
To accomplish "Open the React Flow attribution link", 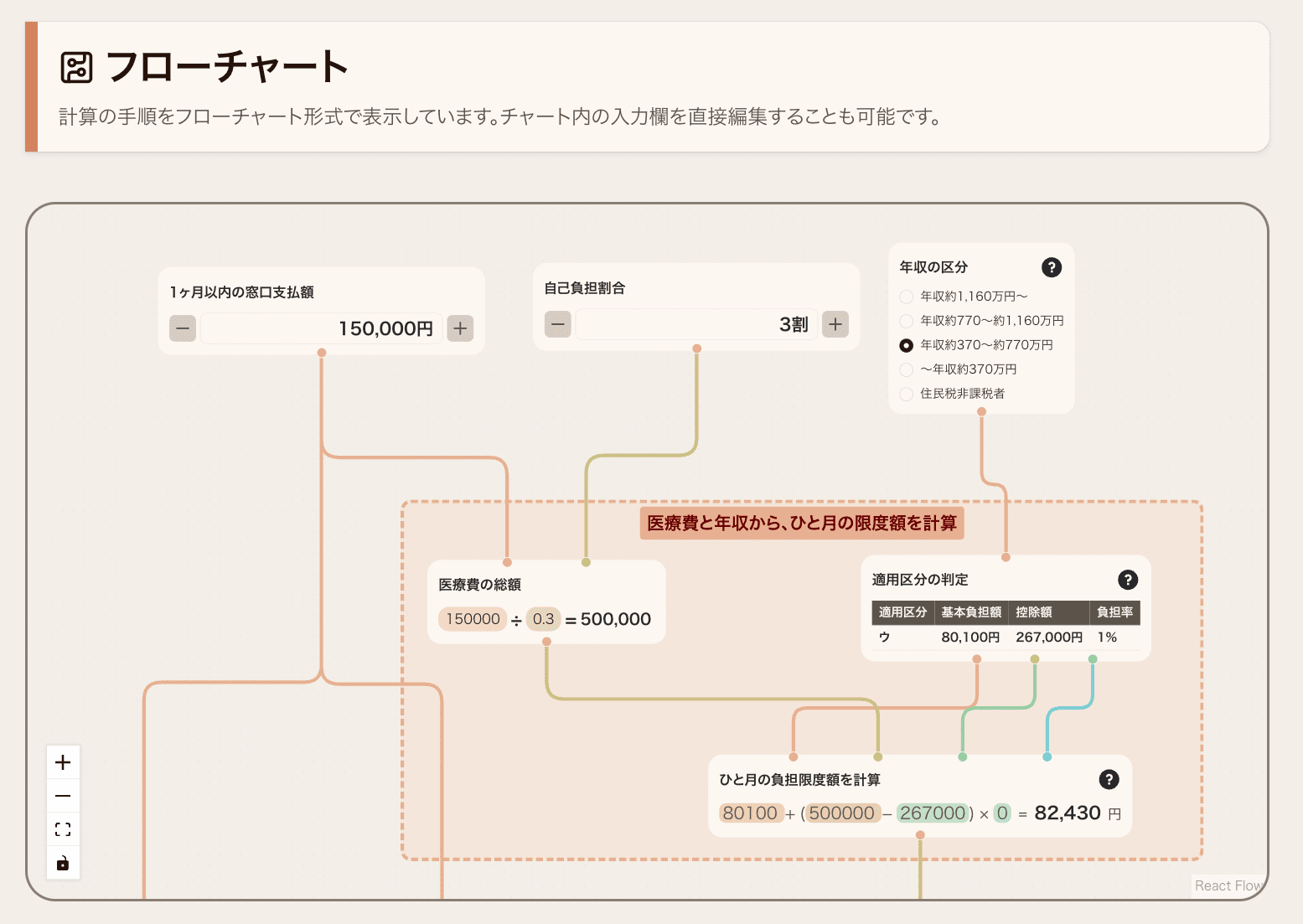I will [1228, 885].
